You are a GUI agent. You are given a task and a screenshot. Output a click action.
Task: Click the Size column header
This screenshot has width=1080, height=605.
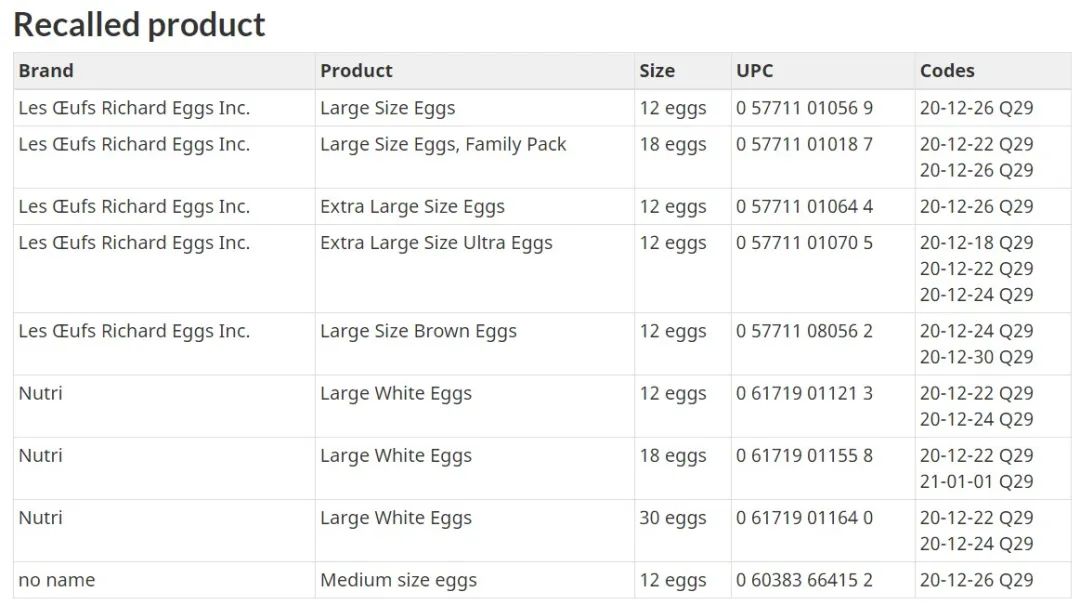[x=657, y=71]
